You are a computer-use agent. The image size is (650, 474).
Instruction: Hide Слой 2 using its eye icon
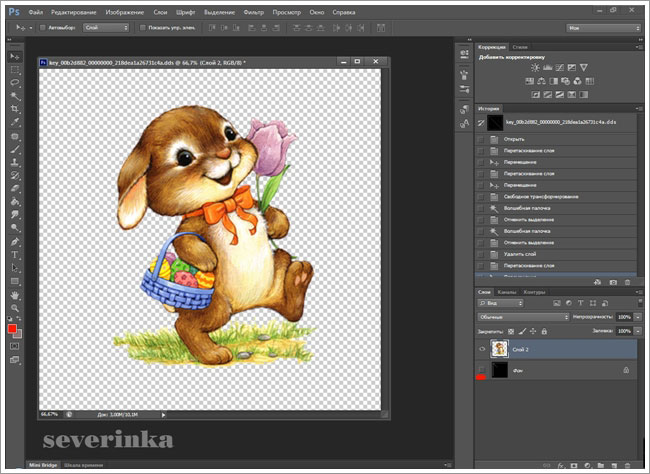(x=482, y=349)
